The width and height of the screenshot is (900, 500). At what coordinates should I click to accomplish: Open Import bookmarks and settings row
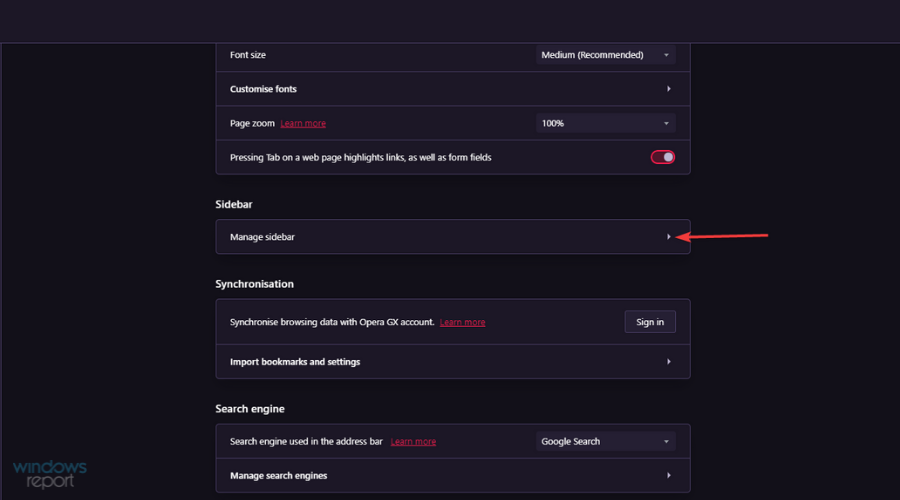(453, 362)
